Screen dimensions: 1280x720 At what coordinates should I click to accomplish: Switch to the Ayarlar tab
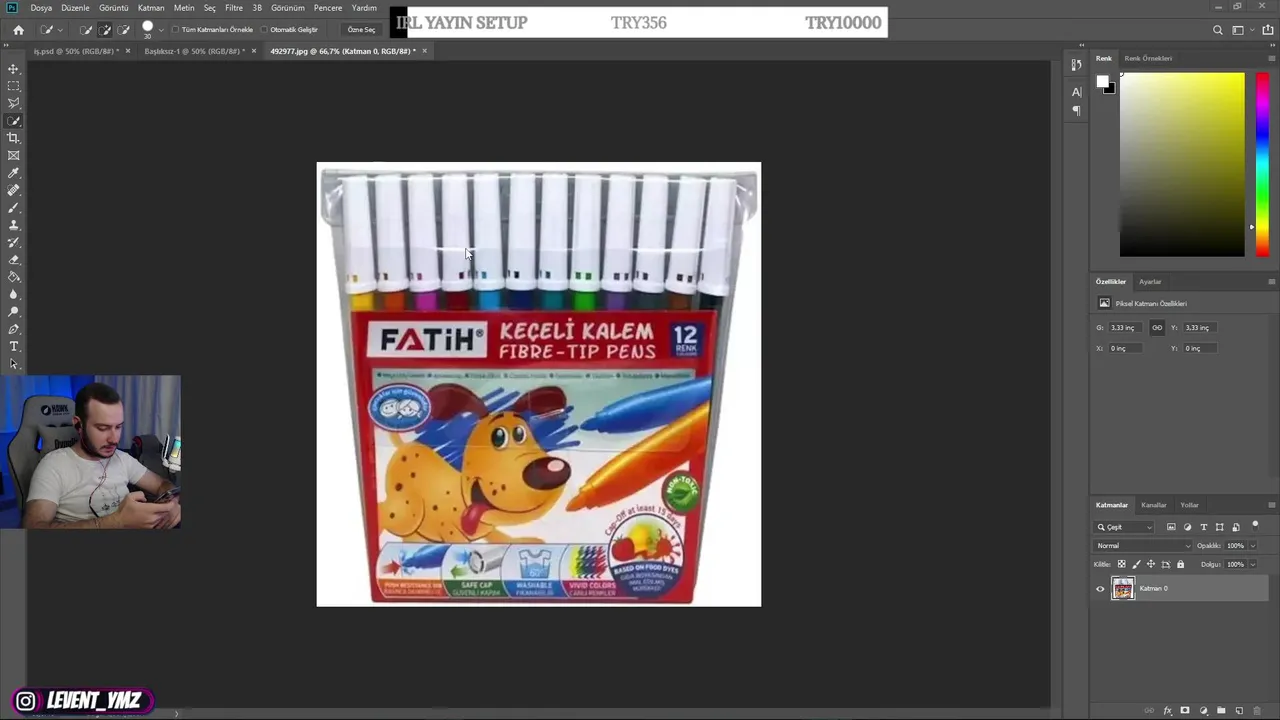point(1150,282)
